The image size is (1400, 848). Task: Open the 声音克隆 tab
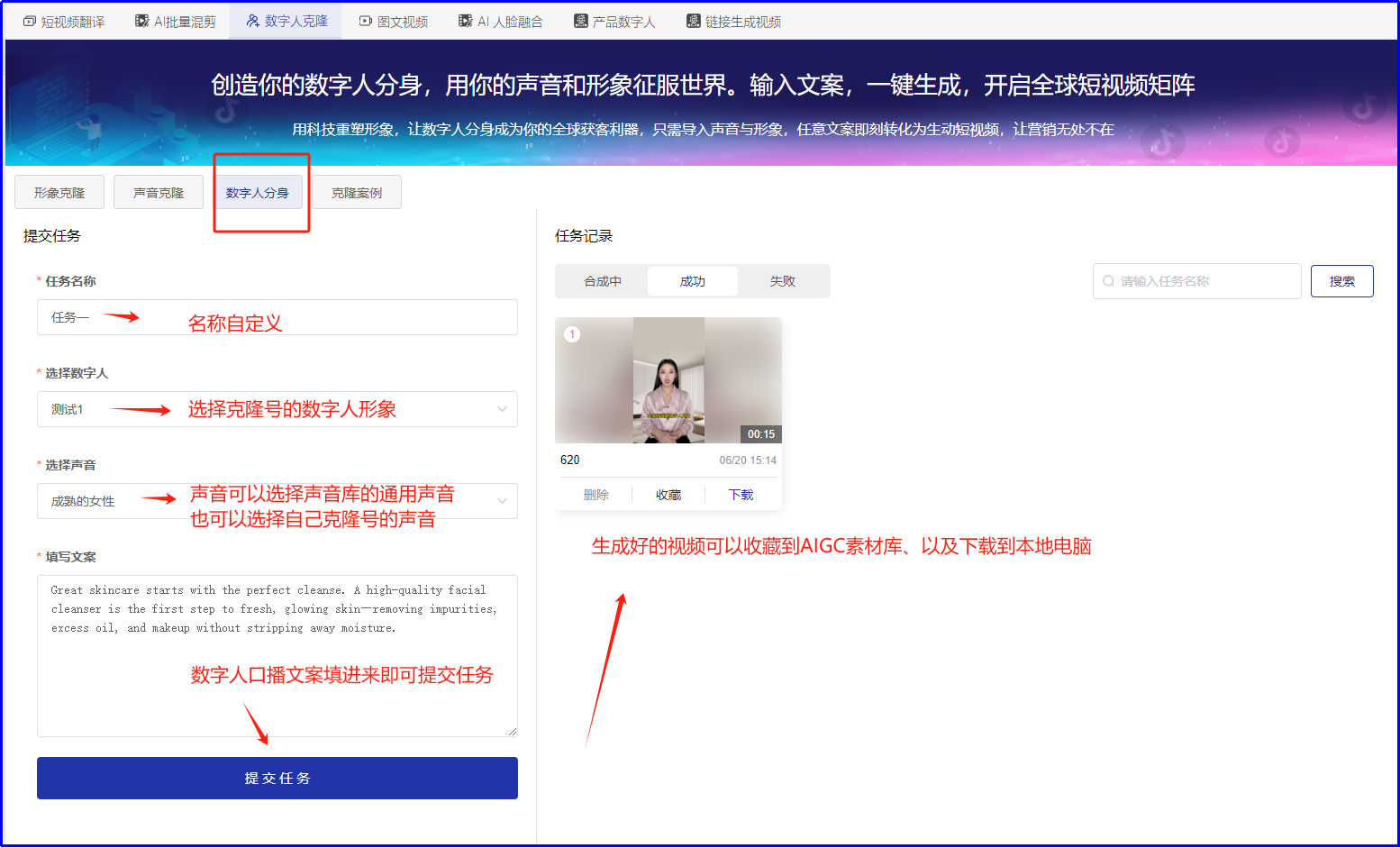pos(158,191)
